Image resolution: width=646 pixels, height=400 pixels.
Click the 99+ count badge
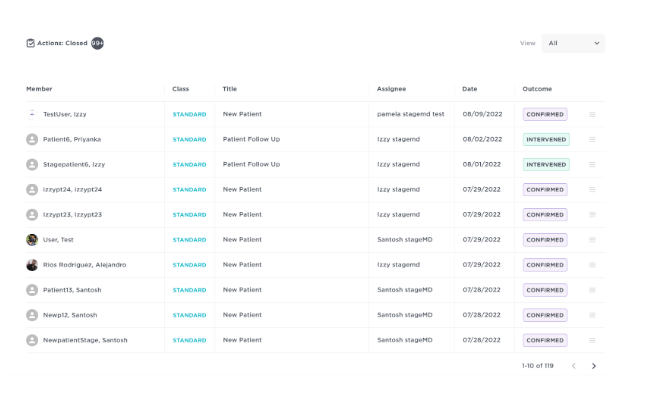pyautogui.click(x=97, y=43)
